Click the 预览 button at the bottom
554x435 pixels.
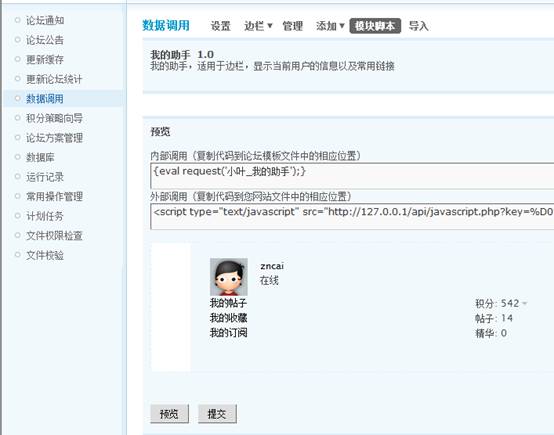coord(169,413)
